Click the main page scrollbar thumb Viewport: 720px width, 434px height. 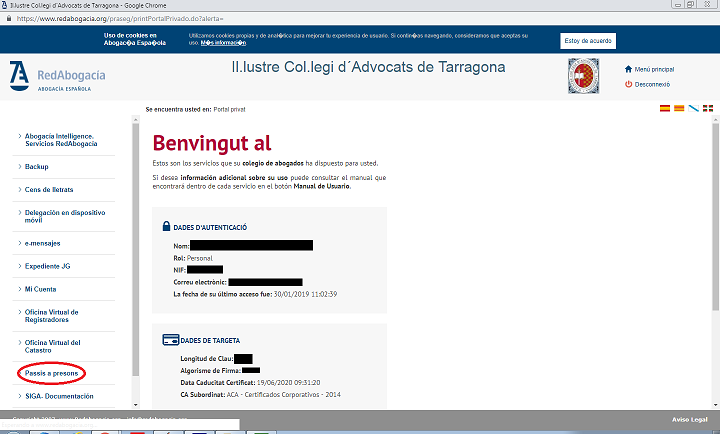pyautogui.click(x=715, y=216)
